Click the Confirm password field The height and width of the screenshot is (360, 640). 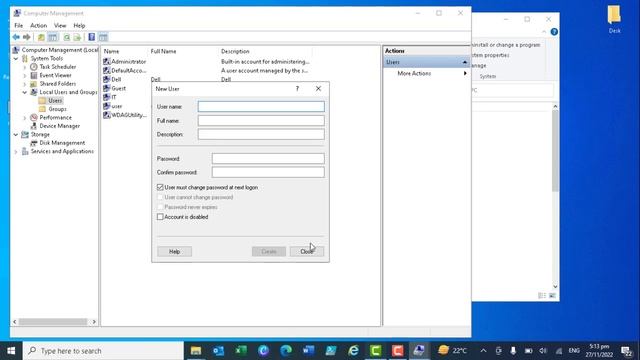pos(268,172)
